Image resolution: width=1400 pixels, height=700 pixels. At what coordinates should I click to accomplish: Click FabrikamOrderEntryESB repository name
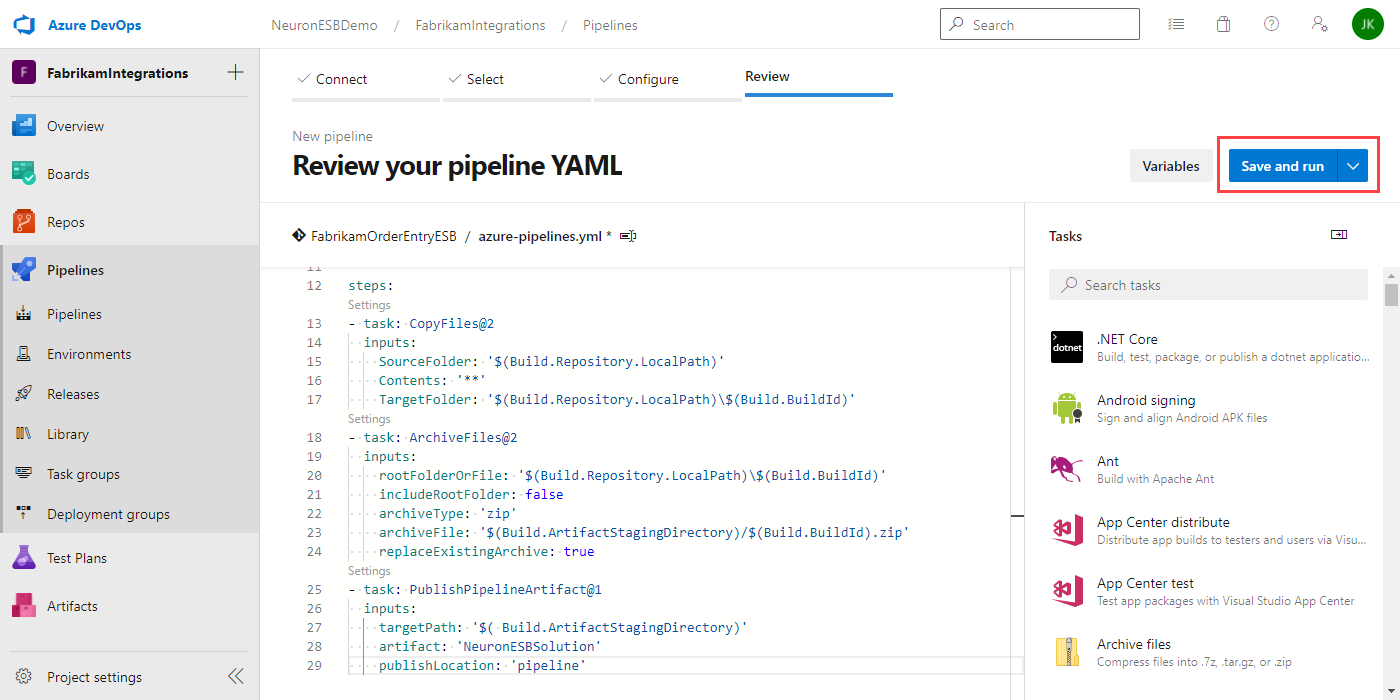[384, 236]
